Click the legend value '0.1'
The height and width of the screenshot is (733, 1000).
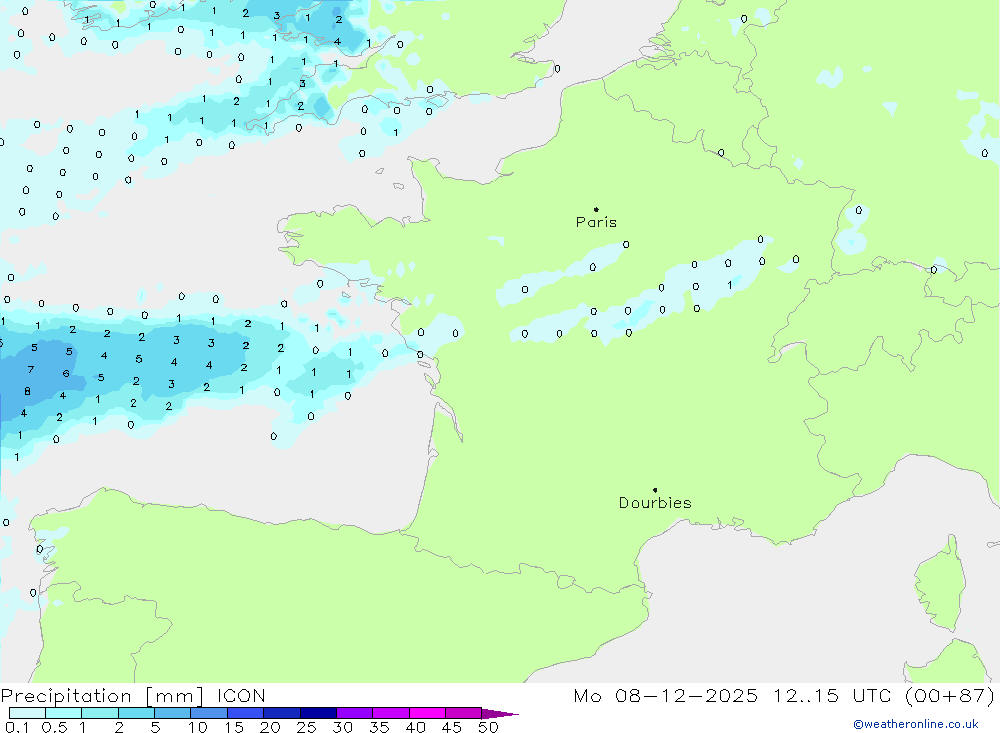click(x=17, y=727)
